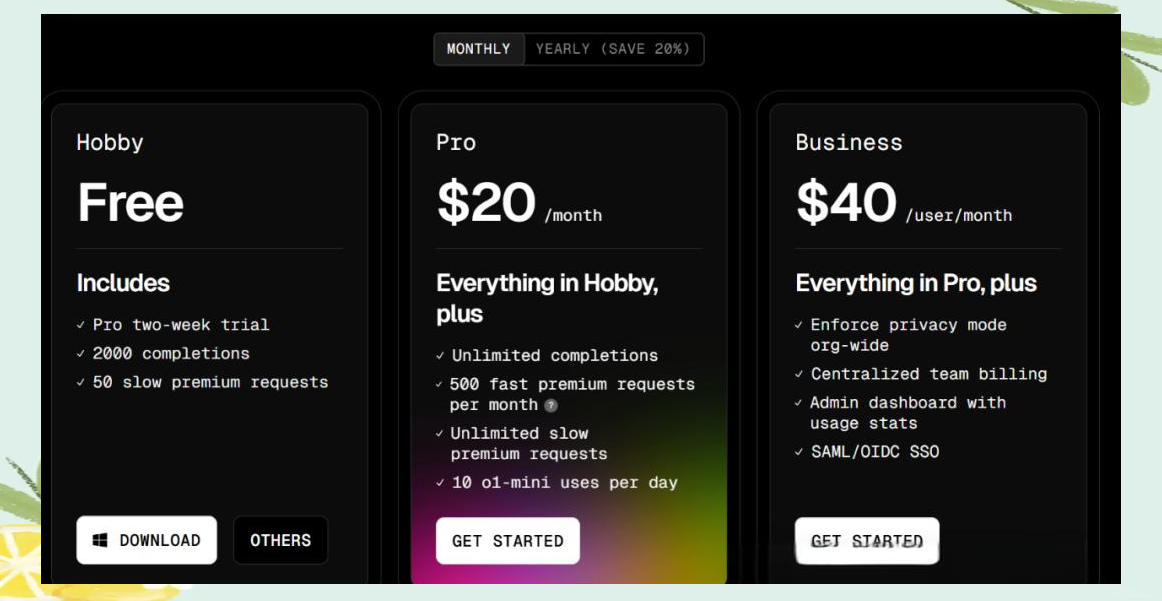The height and width of the screenshot is (601, 1162).
Task: Click Get Started under the Pro plan
Action: point(507,541)
